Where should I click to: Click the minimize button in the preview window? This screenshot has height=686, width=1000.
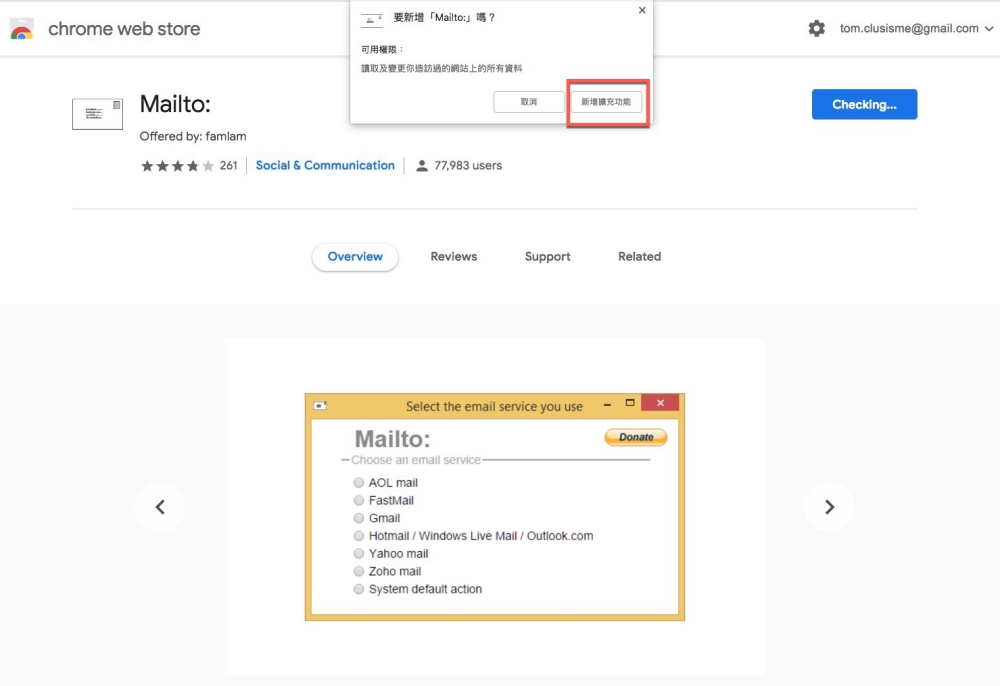point(607,404)
